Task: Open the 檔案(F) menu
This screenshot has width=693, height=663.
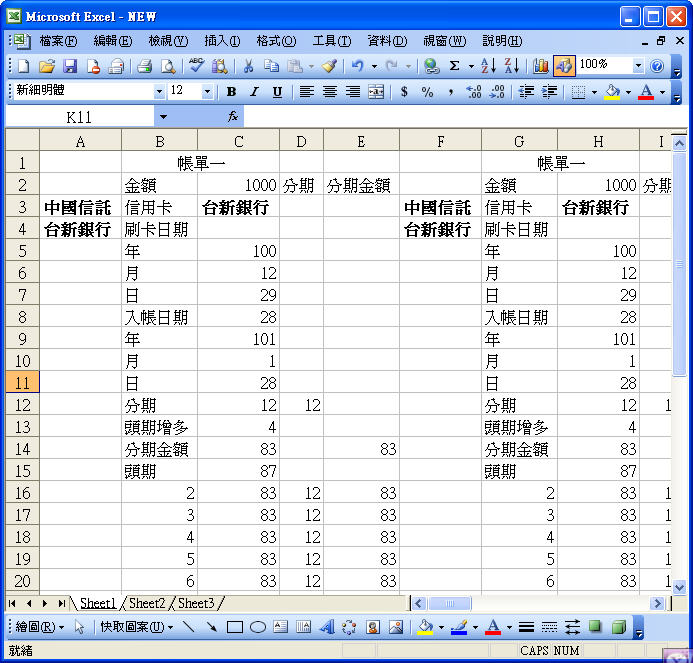Action: 58,41
